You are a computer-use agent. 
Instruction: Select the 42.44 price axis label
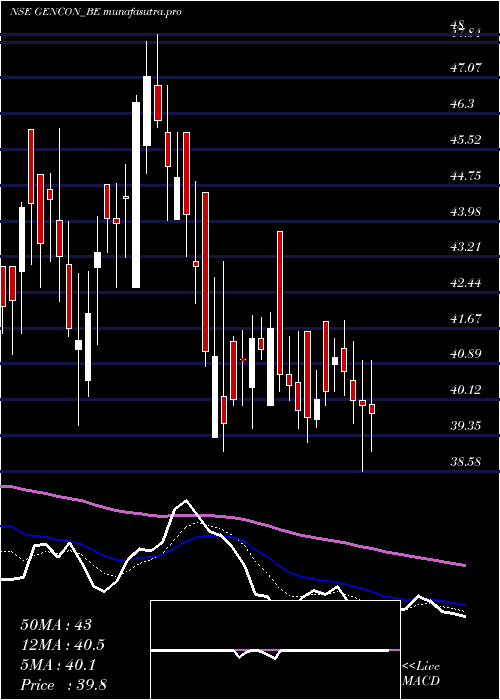(466, 283)
